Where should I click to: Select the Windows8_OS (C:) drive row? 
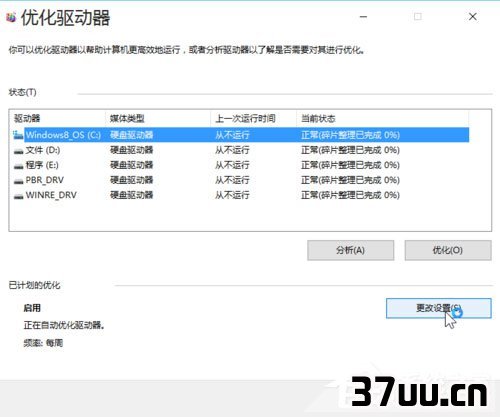241,135
